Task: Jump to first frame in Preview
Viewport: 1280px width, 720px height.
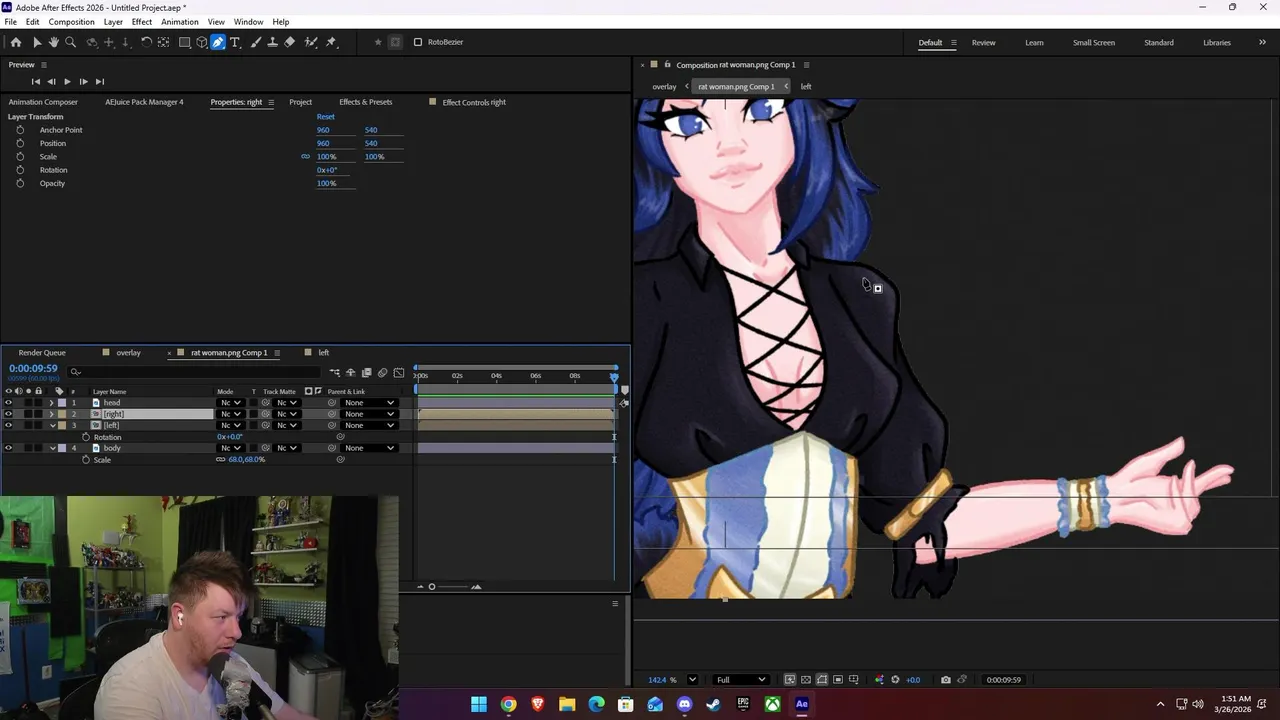Action: point(36,81)
